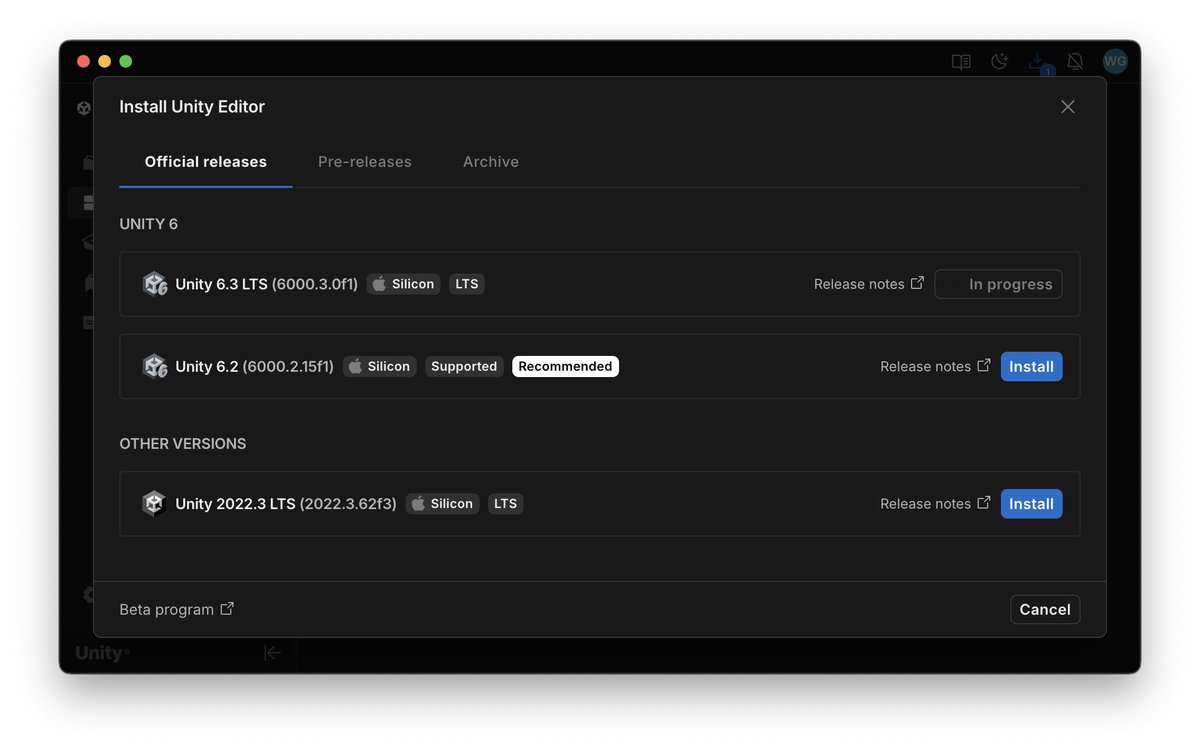1200x752 pixels.
Task: Install Unity 2022.3 LTS
Action: [x=1031, y=503]
